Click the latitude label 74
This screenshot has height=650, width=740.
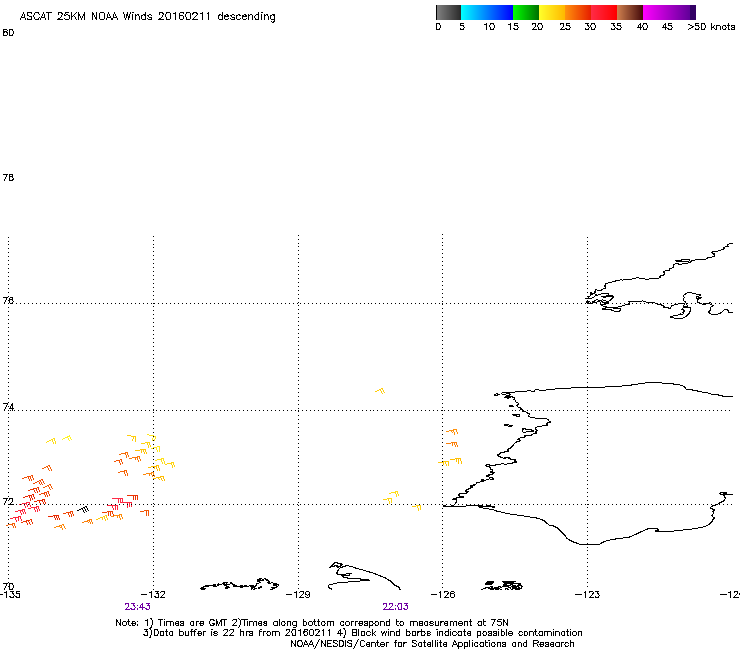tap(8, 407)
